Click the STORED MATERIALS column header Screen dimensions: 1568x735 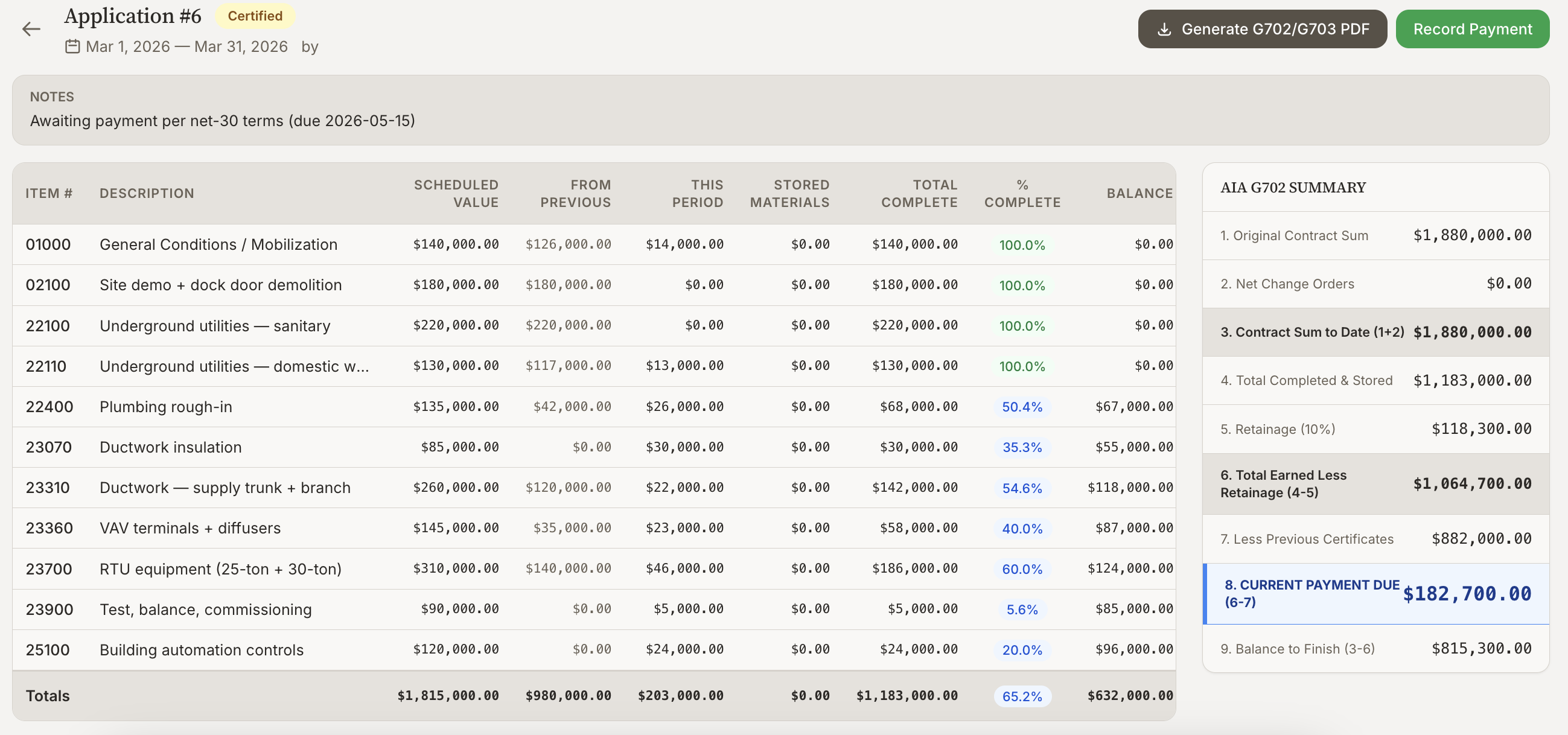tap(789, 194)
